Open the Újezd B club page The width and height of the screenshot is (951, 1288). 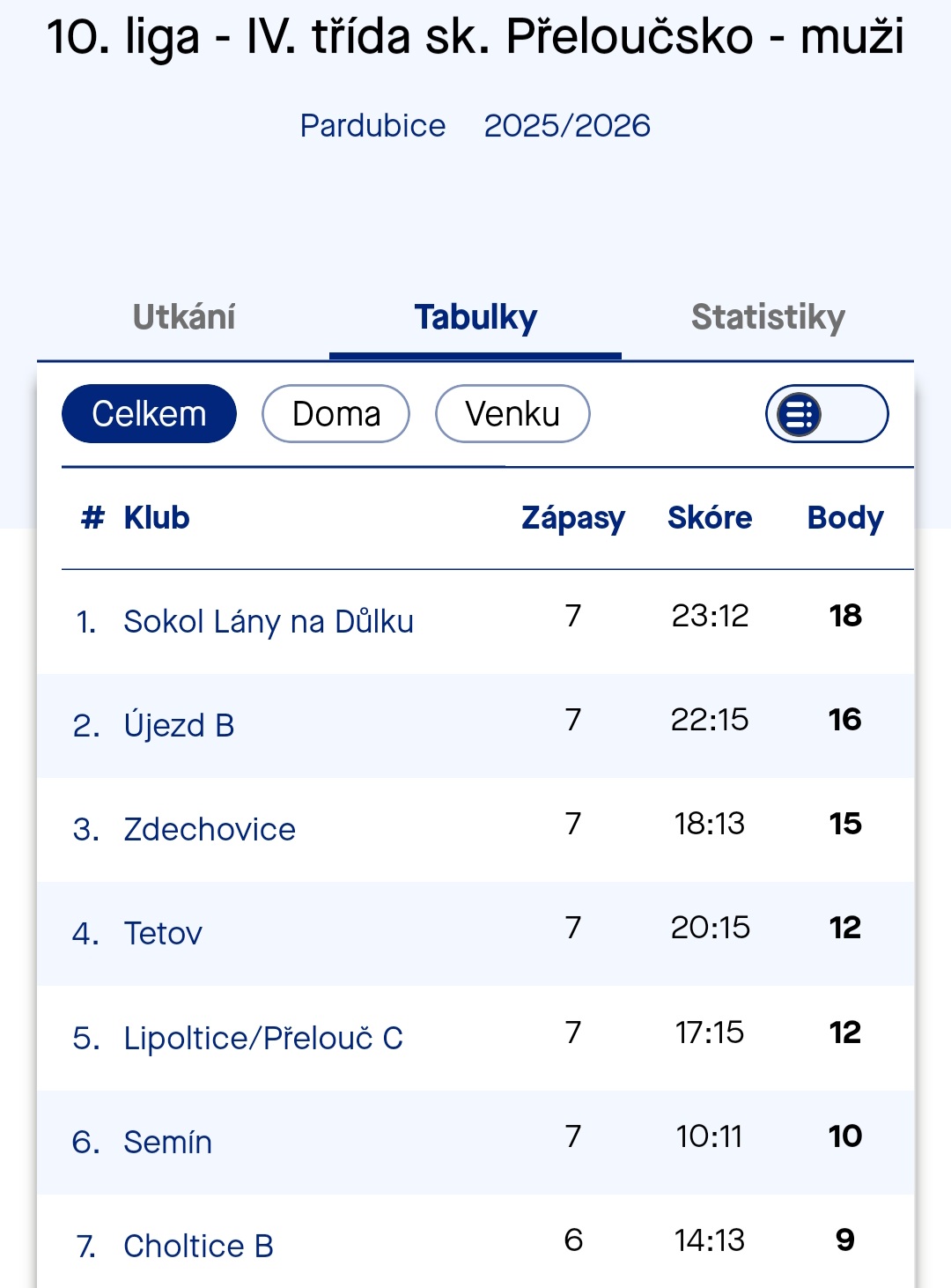[179, 726]
